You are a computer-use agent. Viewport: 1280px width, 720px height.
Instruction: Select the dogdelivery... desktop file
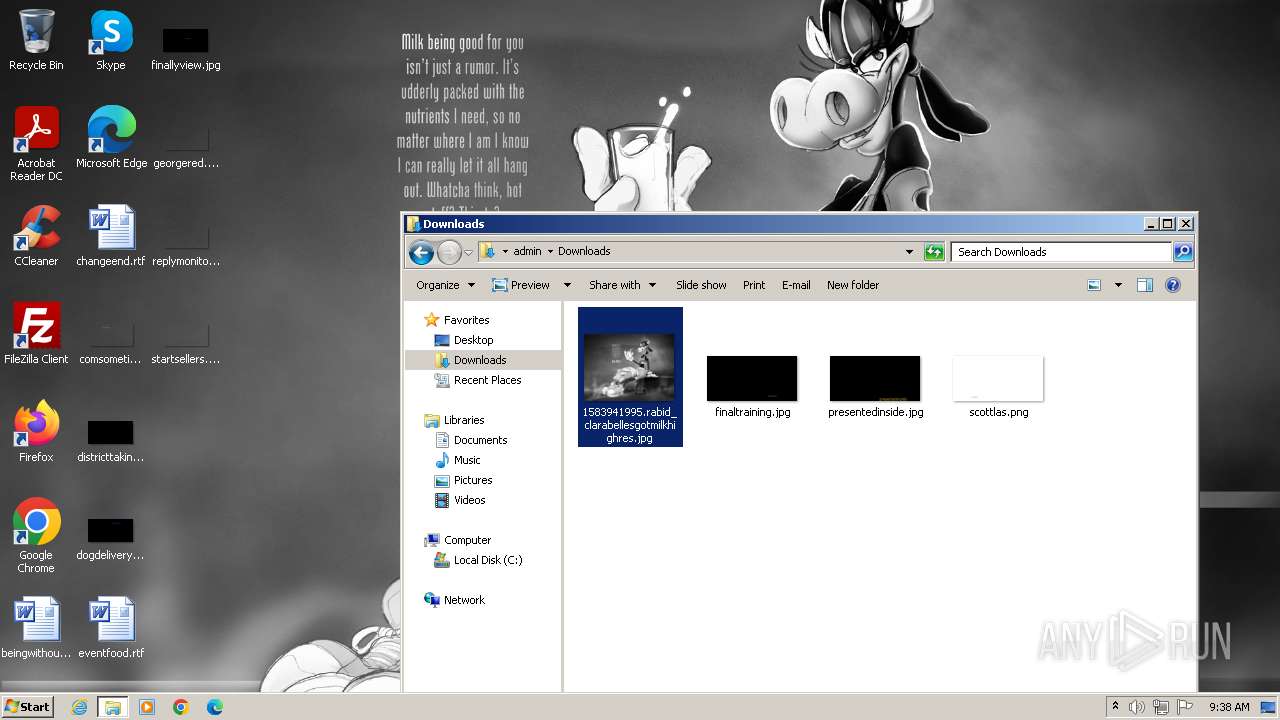[111, 537]
